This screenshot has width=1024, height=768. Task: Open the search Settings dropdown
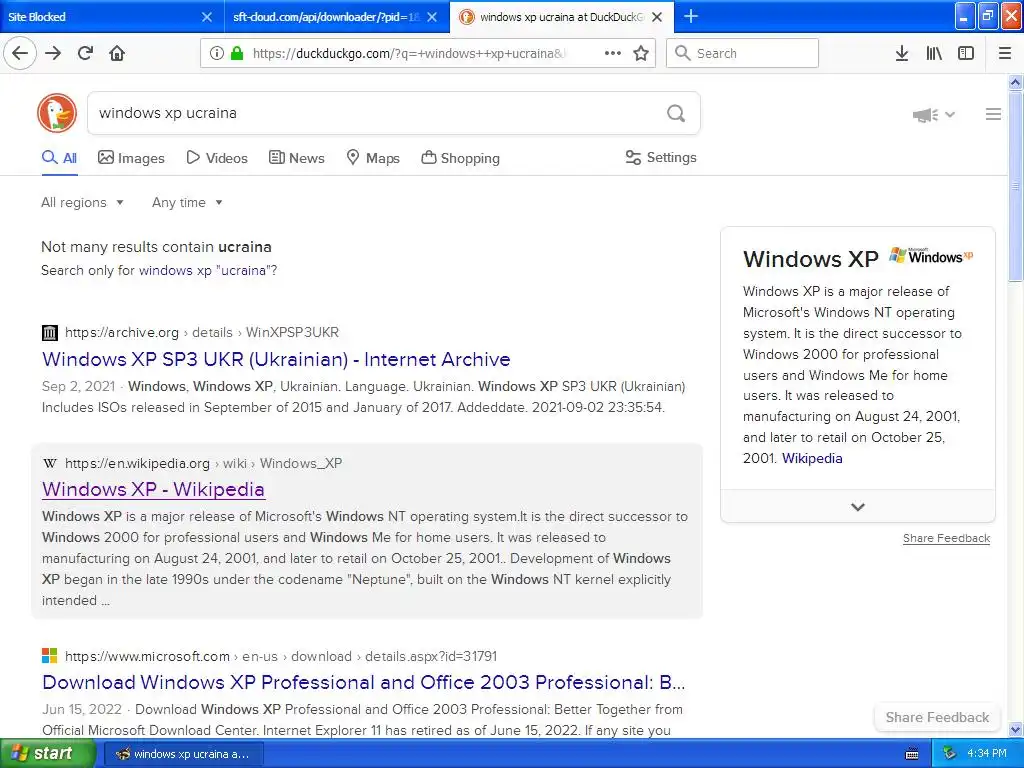(x=661, y=157)
